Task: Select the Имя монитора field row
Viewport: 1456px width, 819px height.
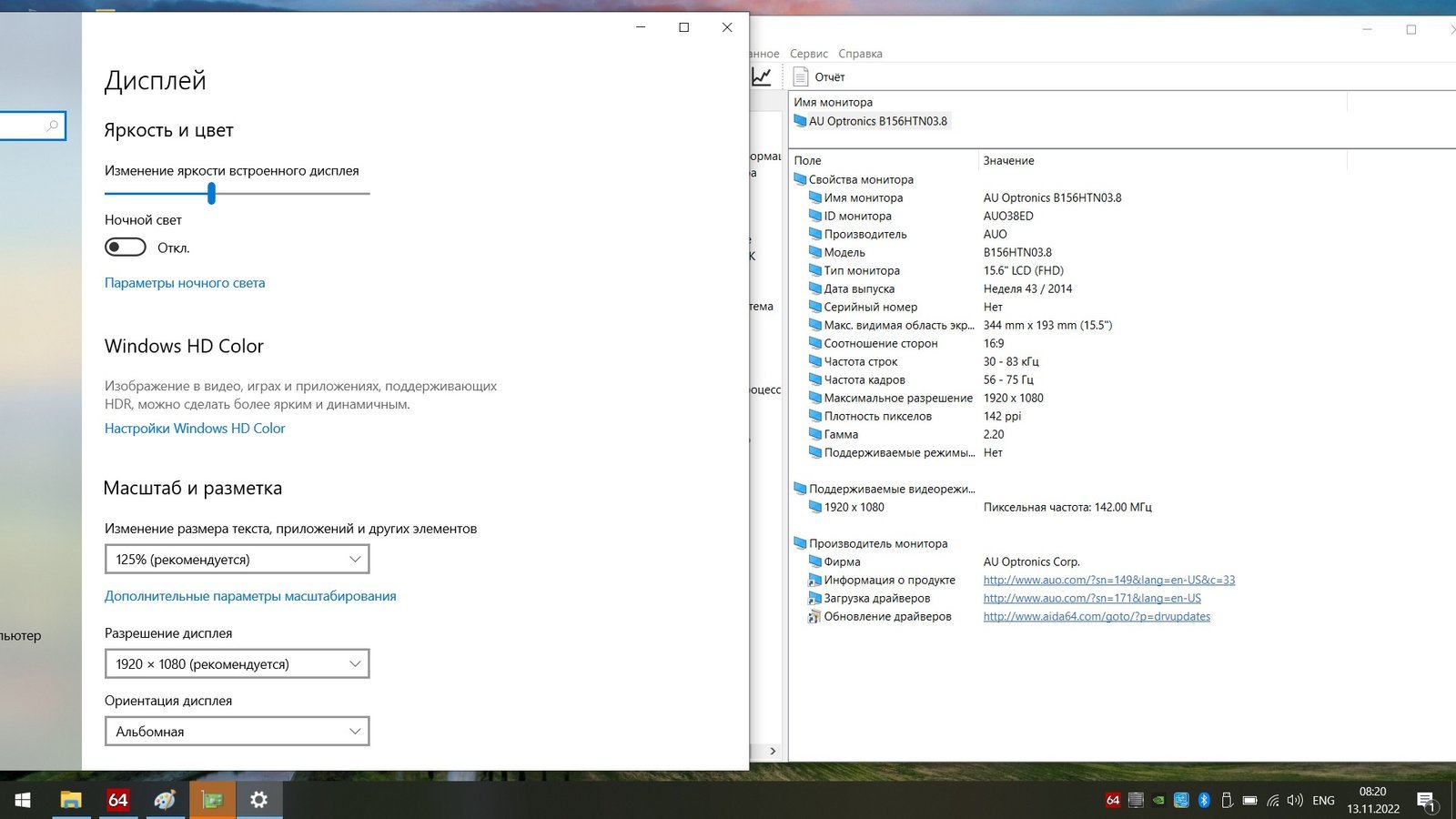Action: (x=856, y=197)
